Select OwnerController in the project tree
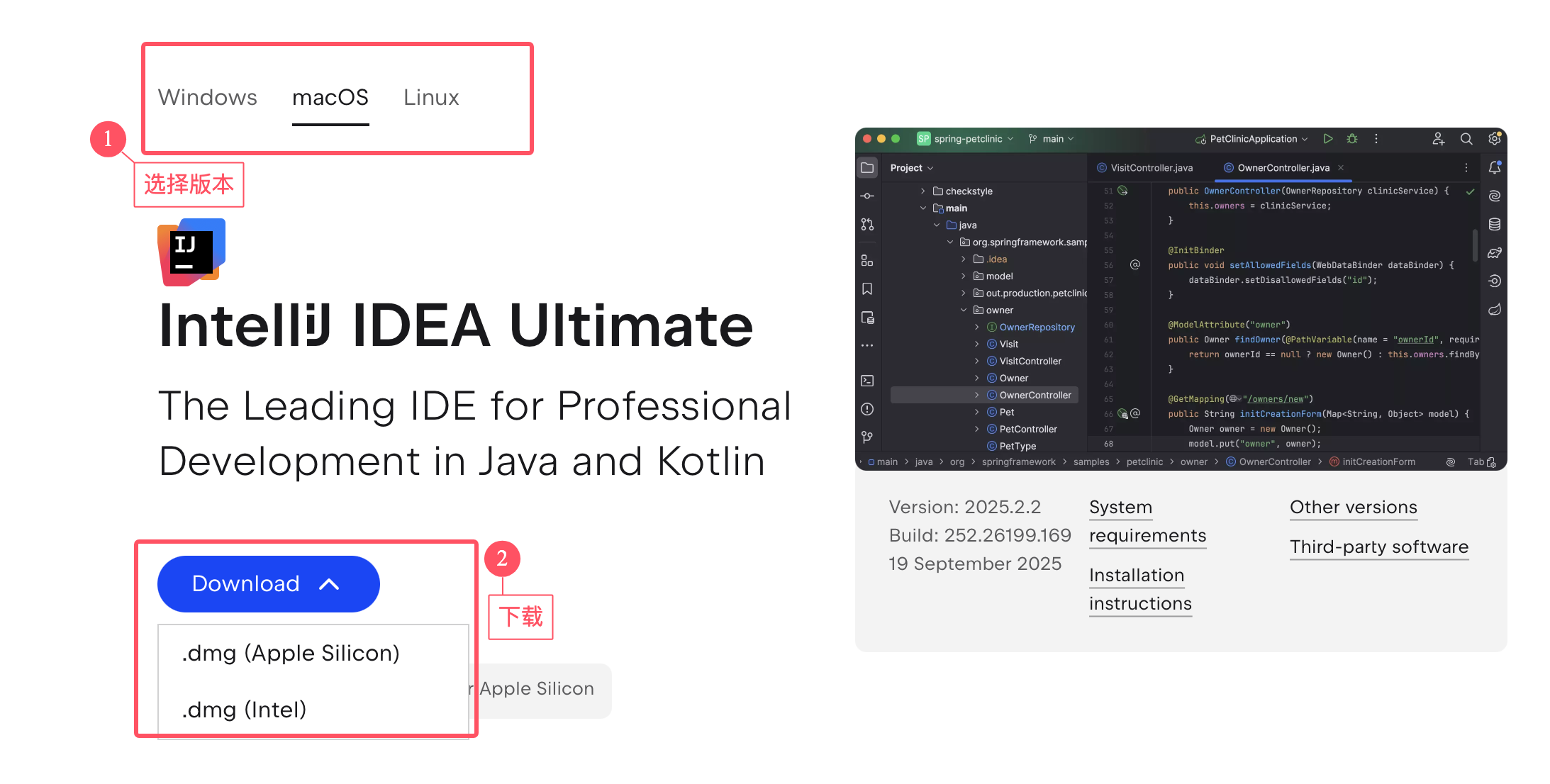Viewport: 1550px width, 784px height. (984, 396)
